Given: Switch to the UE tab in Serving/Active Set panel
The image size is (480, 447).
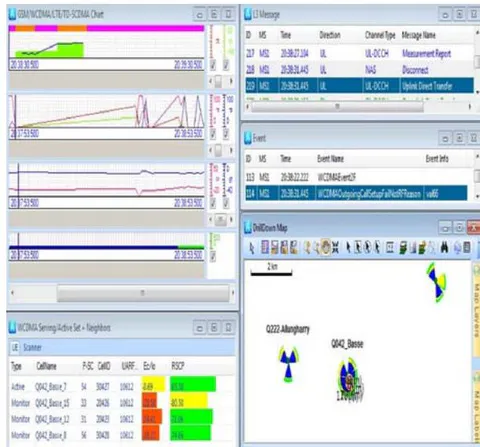Looking at the screenshot, I should 15,347.
